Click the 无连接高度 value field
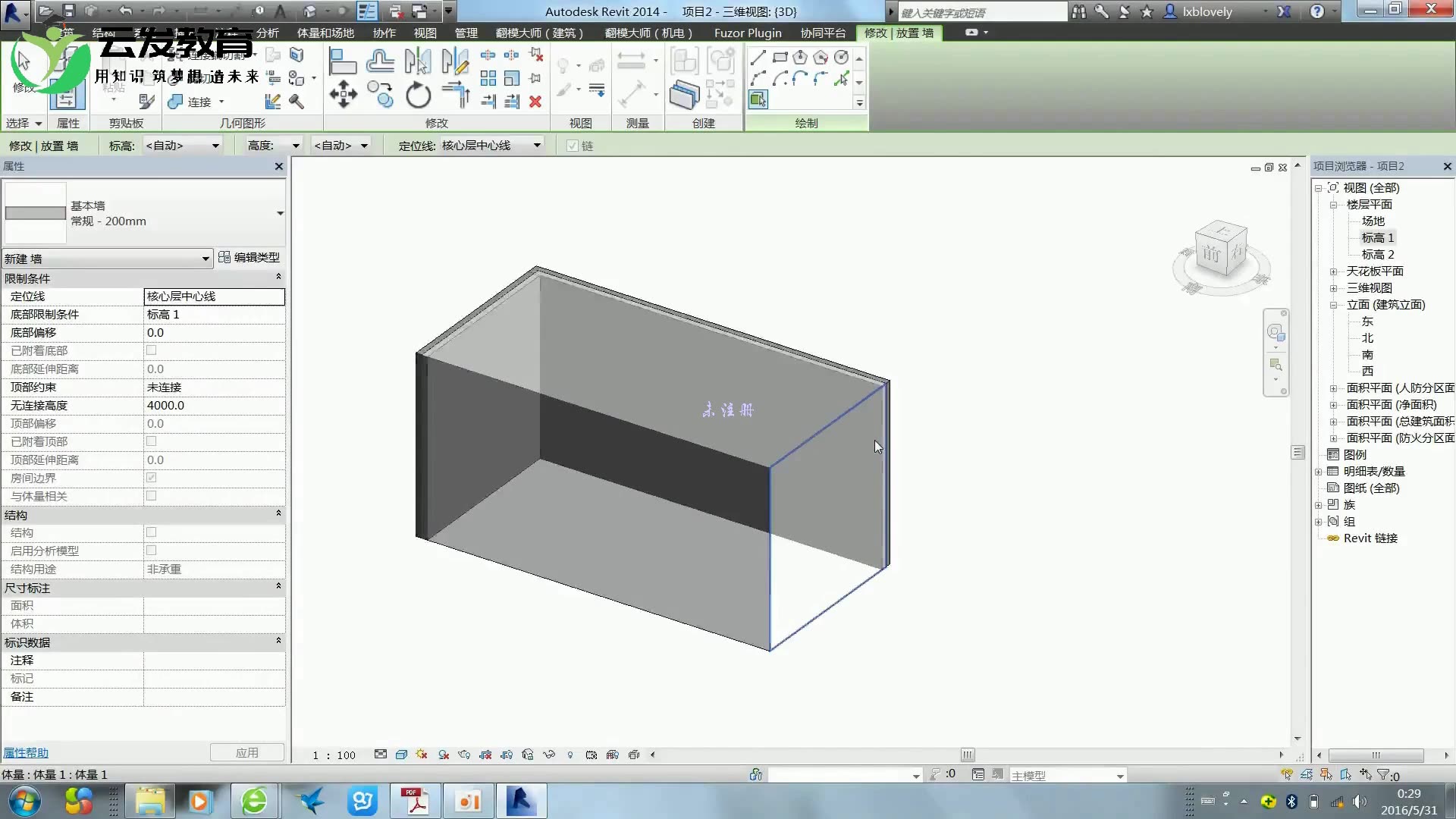Viewport: 1456px width, 819px height. [214, 406]
